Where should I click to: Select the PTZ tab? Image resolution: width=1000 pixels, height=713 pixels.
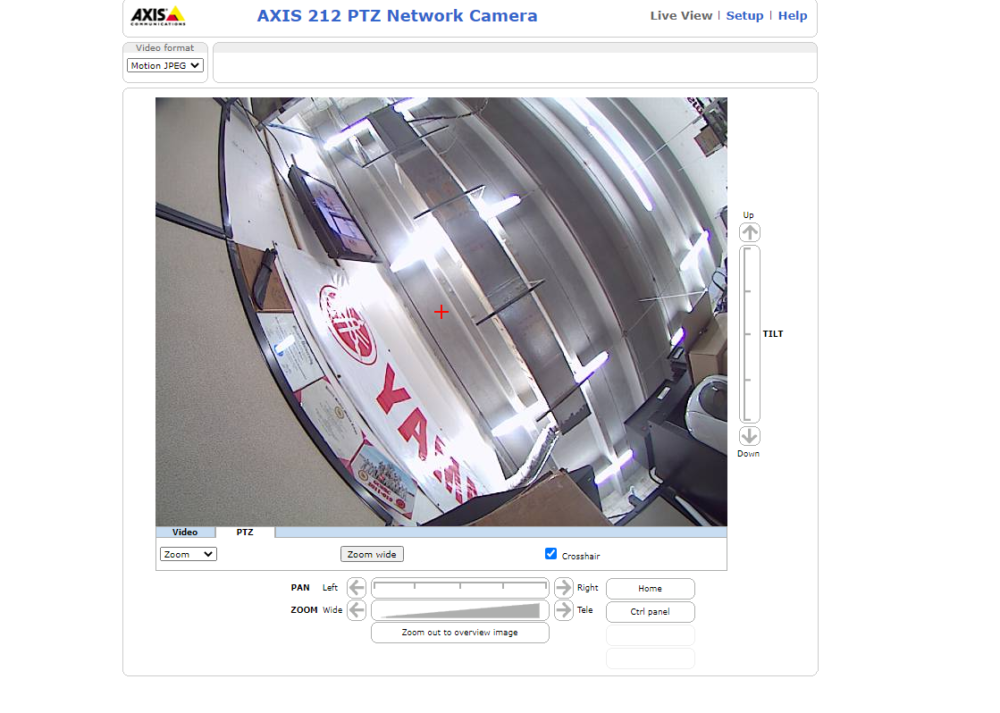(245, 532)
